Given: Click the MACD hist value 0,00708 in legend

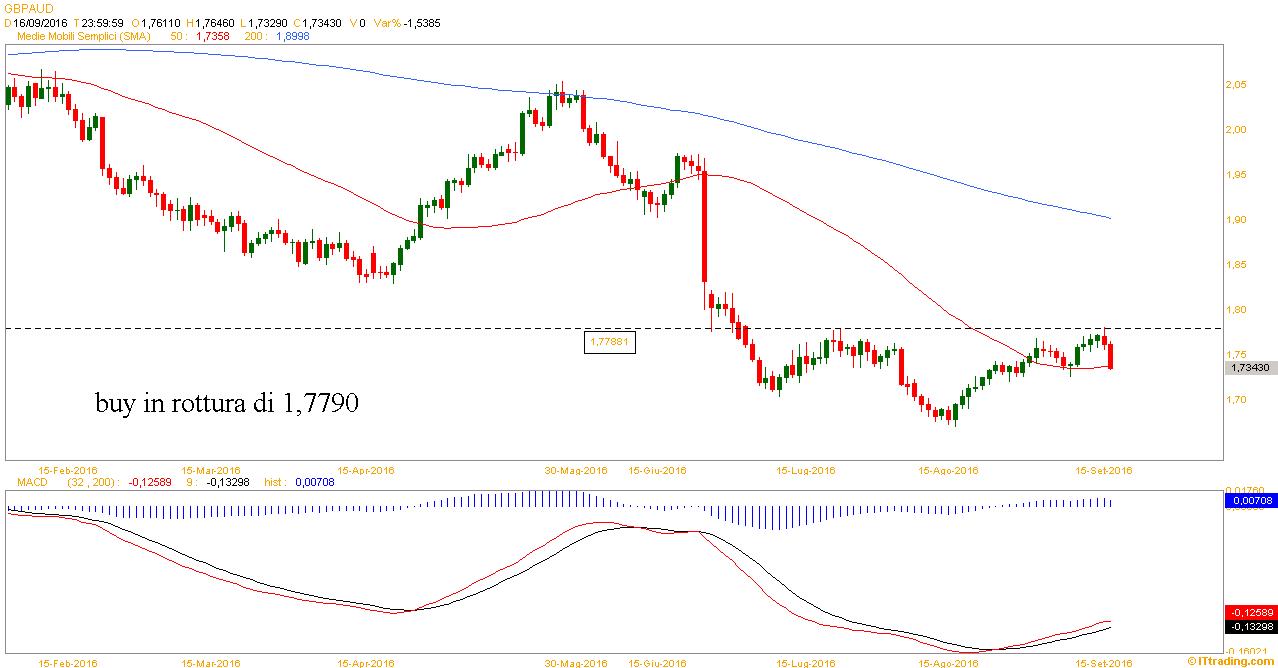Looking at the screenshot, I should [x=314, y=482].
